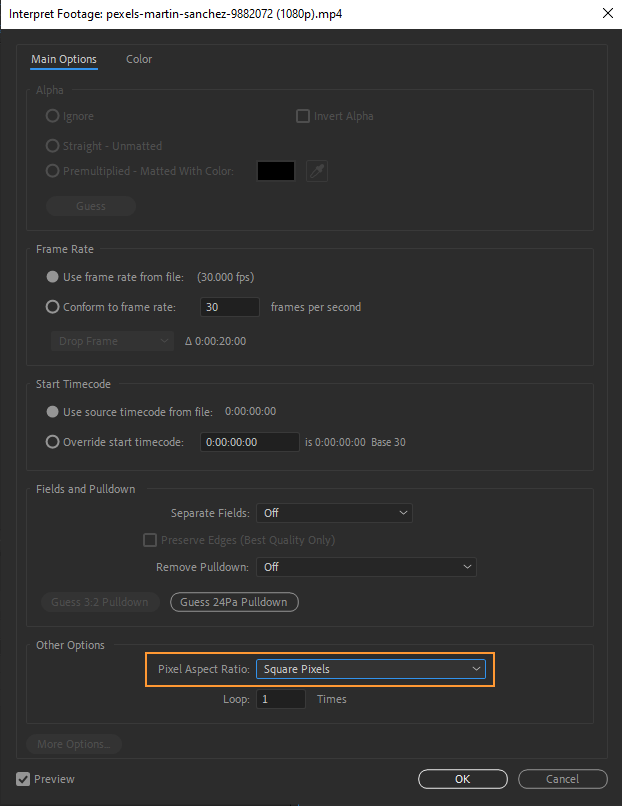622x806 pixels.
Task: Choose Use frame rate from file
Action: coord(53,277)
